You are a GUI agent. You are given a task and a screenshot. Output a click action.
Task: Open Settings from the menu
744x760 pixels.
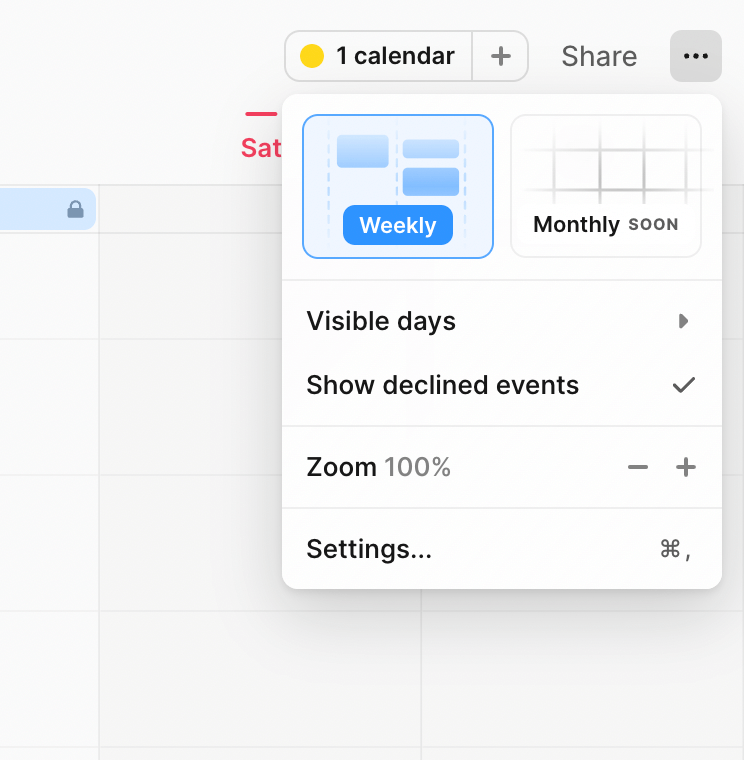(369, 549)
